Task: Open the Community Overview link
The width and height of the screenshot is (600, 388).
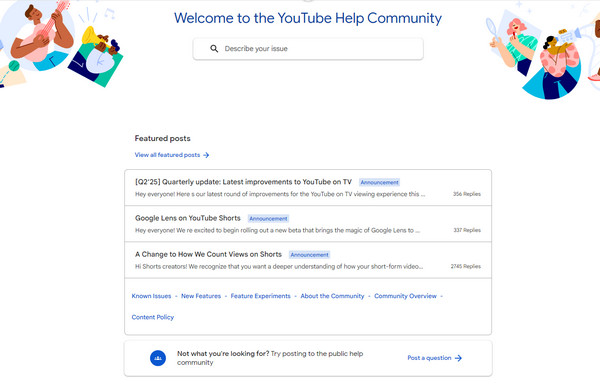Action: pos(405,296)
